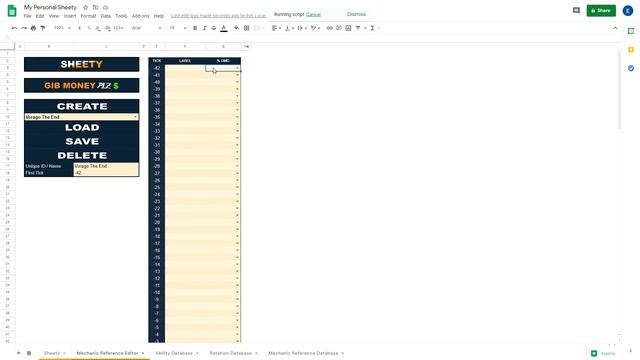Open the Calendar side panel icon

pyautogui.click(x=631, y=31)
